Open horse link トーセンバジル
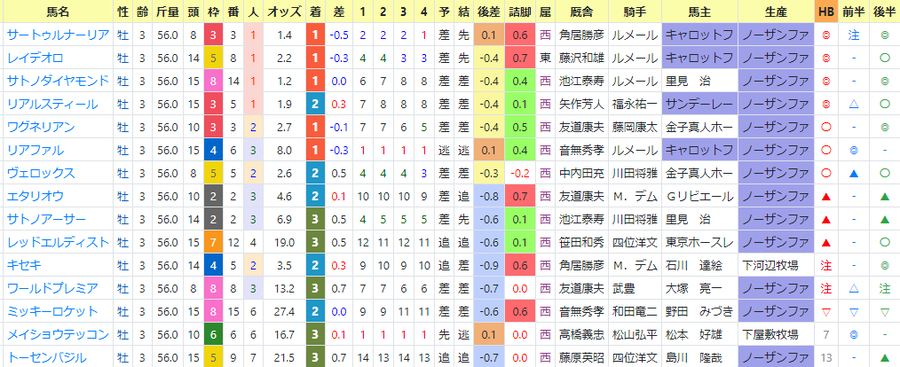 [46, 357]
